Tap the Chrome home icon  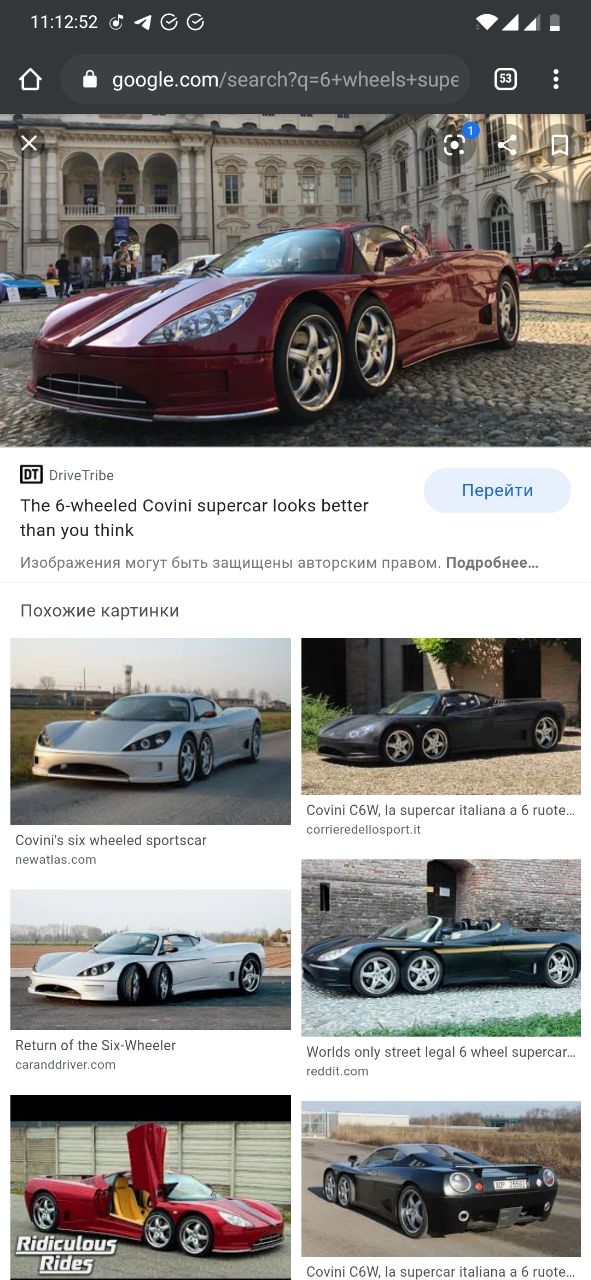click(30, 80)
